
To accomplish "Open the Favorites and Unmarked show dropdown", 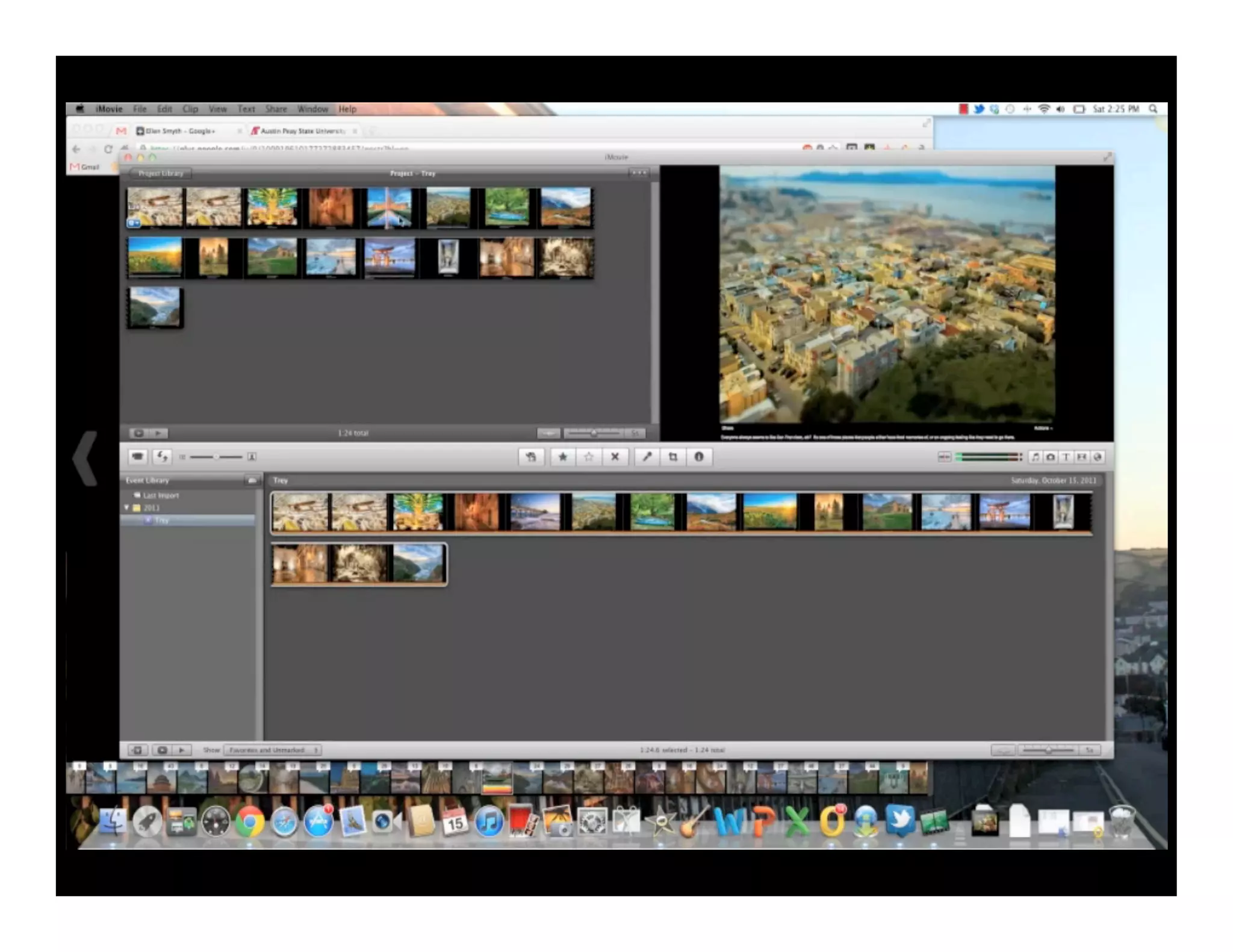I will point(273,750).
